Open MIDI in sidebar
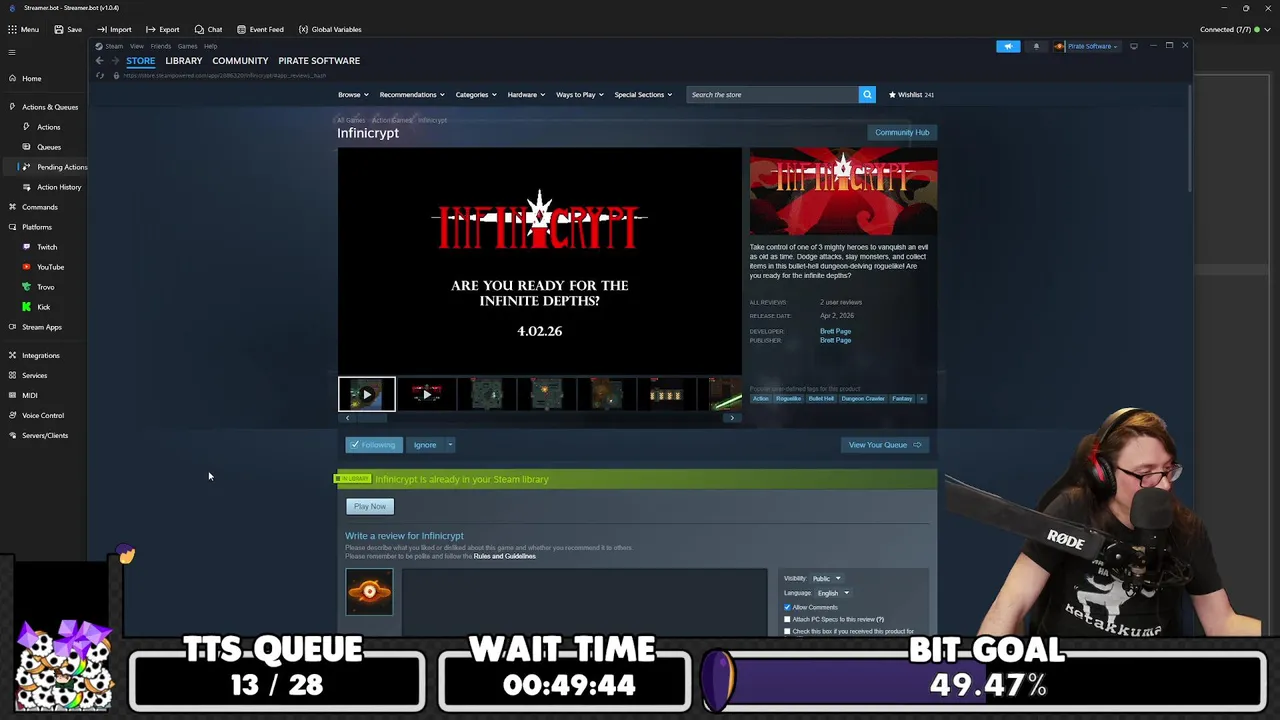 30,395
